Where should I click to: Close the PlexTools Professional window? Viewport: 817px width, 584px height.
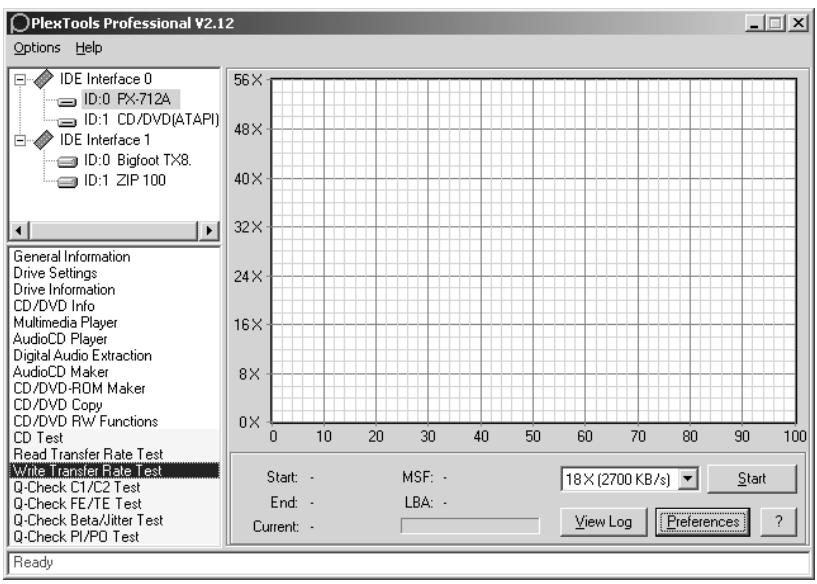[x=798, y=23]
